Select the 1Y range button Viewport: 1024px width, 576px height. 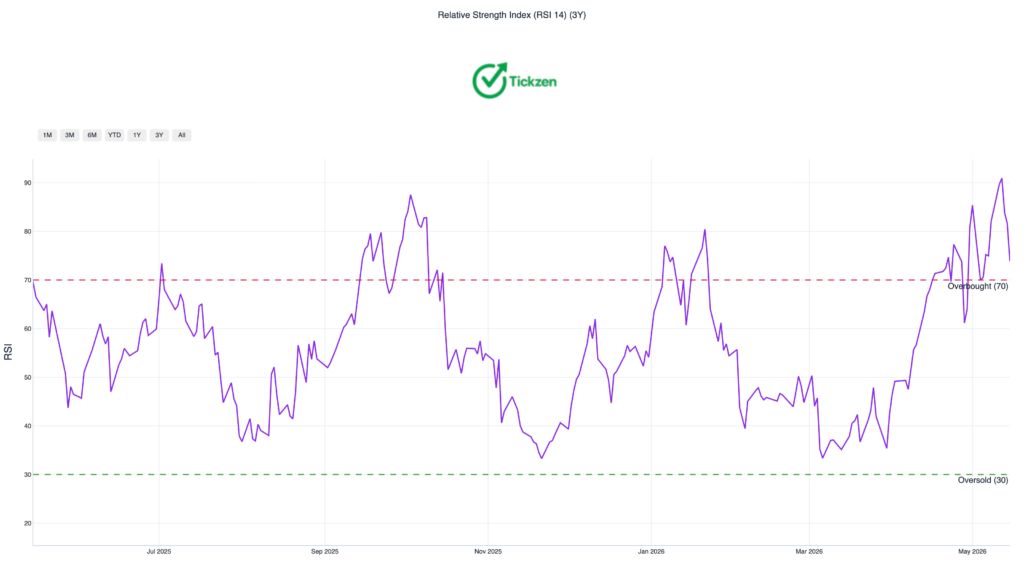137,135
